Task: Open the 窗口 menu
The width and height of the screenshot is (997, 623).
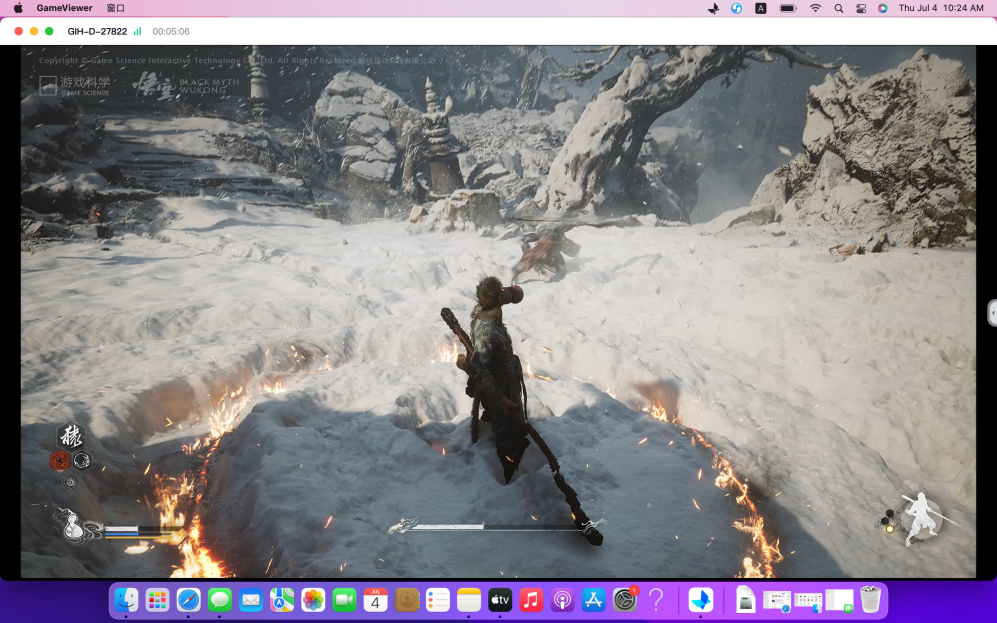Action: coord(116,8)
